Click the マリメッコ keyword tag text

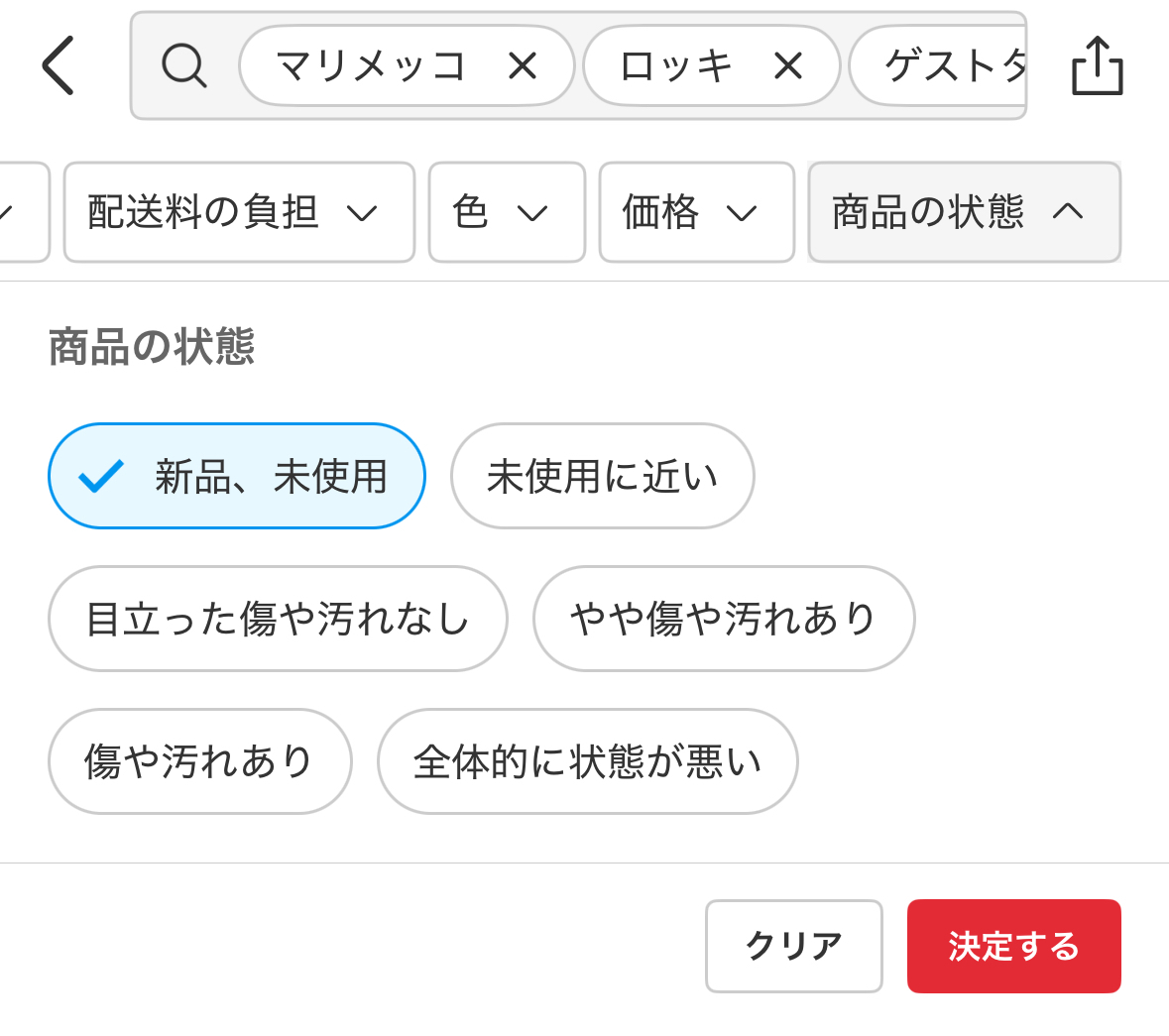click(372, 66)
